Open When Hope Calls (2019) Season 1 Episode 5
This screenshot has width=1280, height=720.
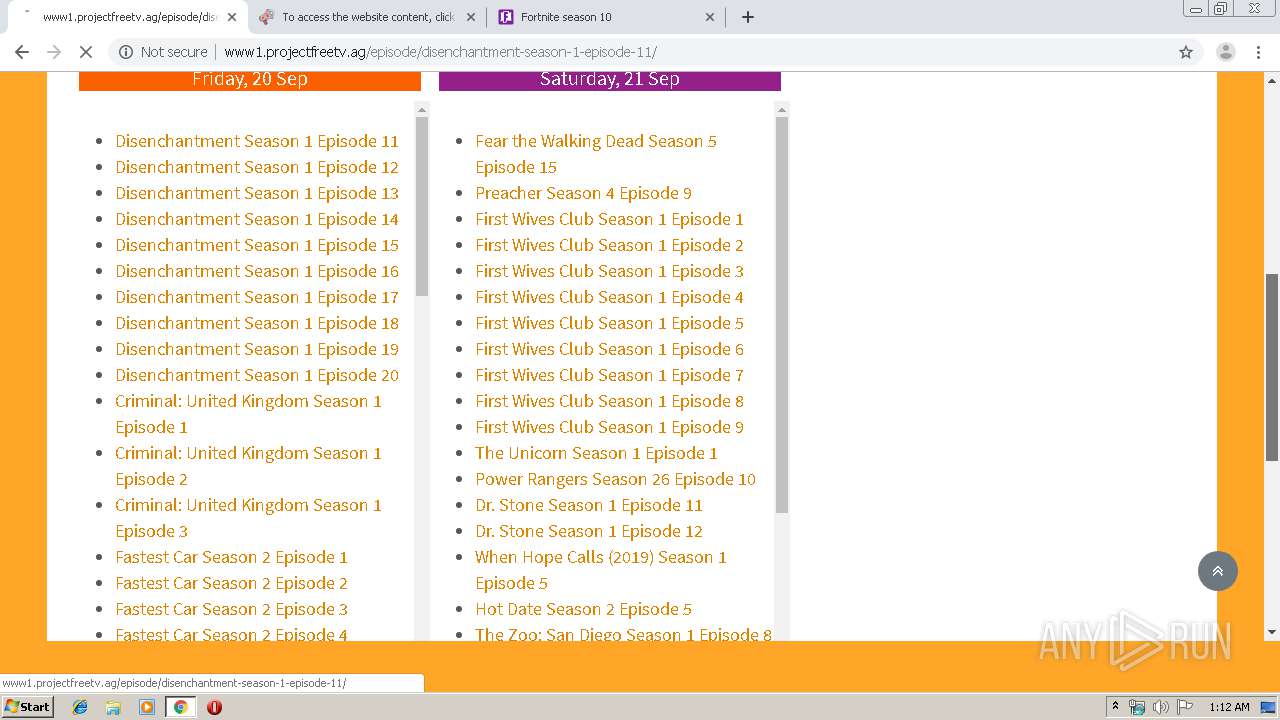point(601,570)
